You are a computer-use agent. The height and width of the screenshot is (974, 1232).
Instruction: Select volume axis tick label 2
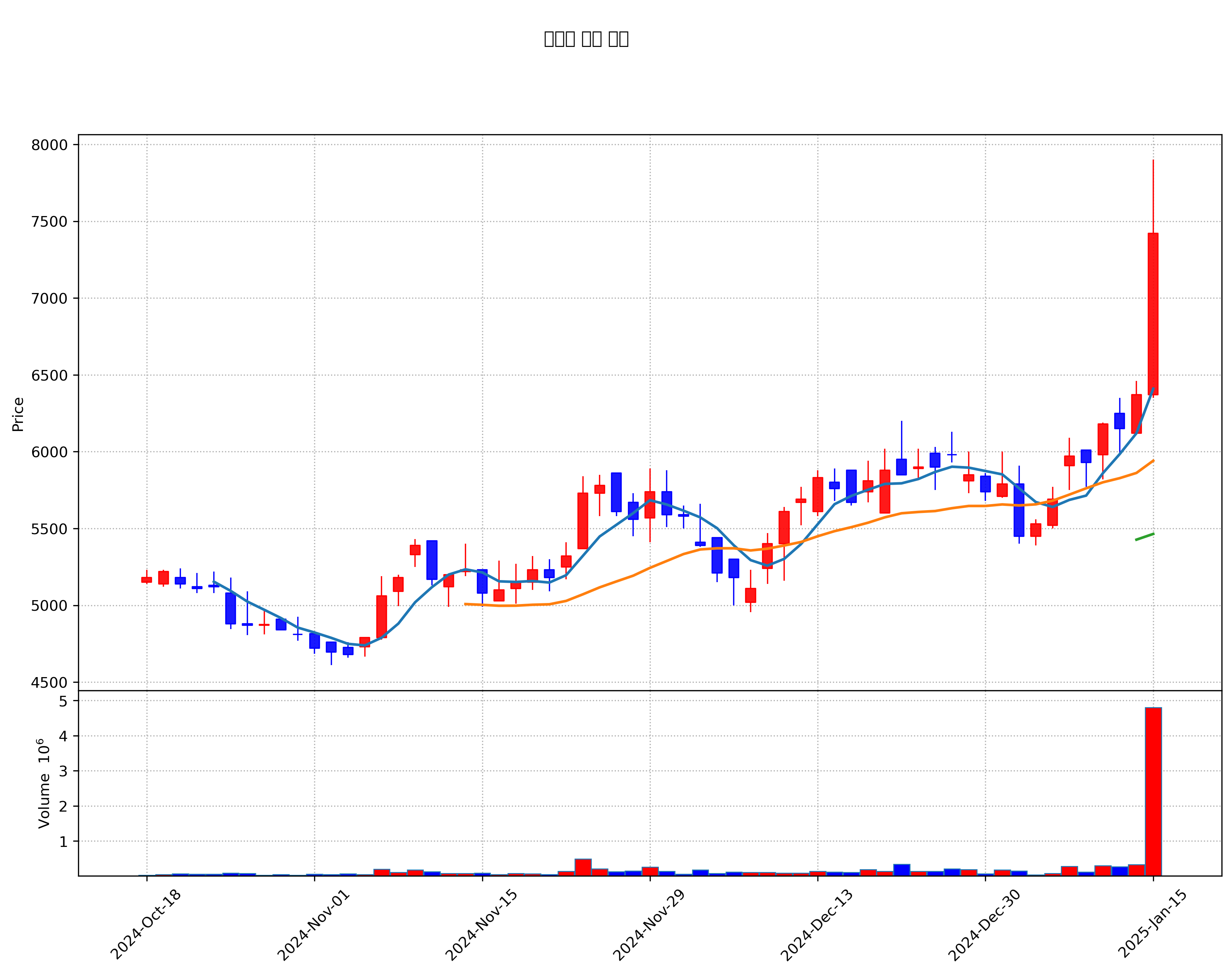(63, 806)
